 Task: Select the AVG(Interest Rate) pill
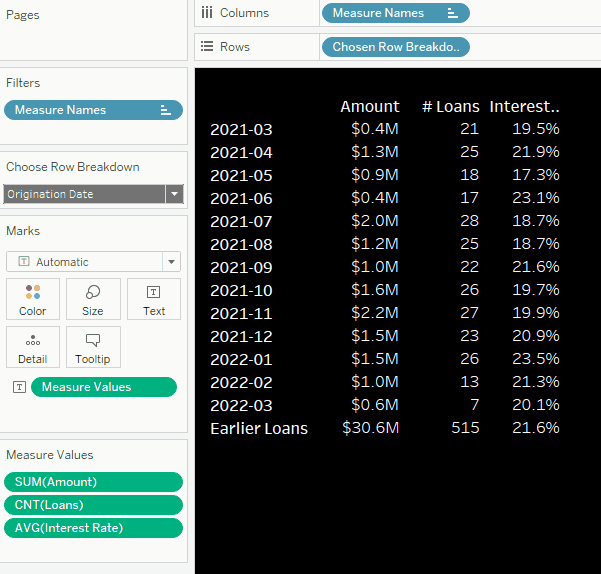pyautogui.click(x=93, y=528)
